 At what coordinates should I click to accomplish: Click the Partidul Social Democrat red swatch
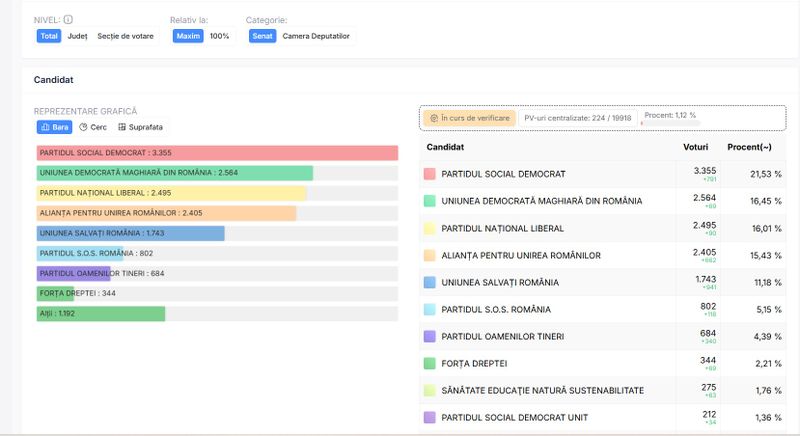[430, 174]
